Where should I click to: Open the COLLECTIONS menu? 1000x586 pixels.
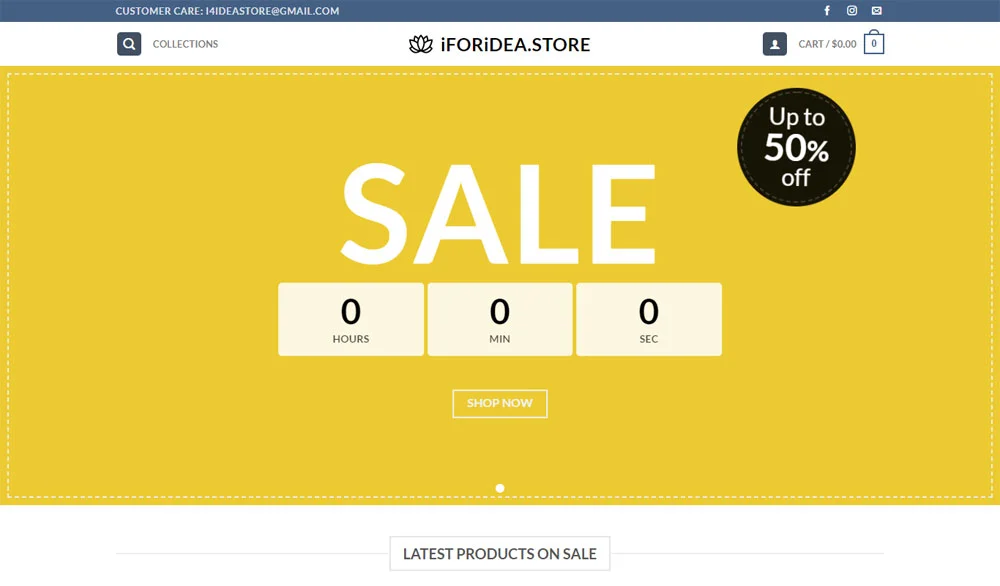click(184, 44)
